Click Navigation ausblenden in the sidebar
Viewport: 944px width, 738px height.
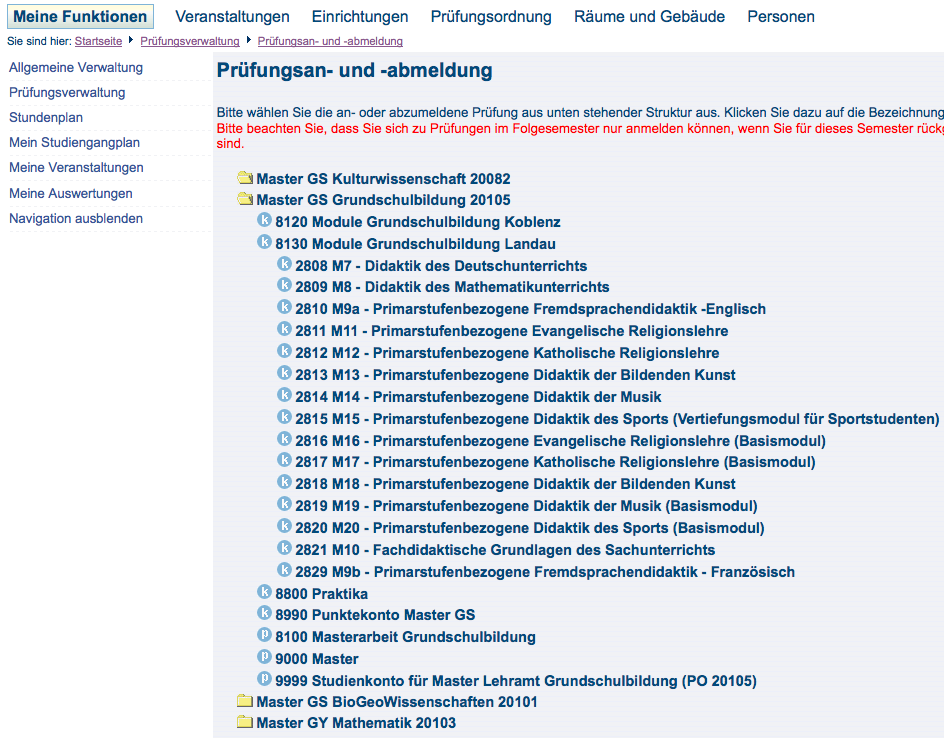(76, 219)
